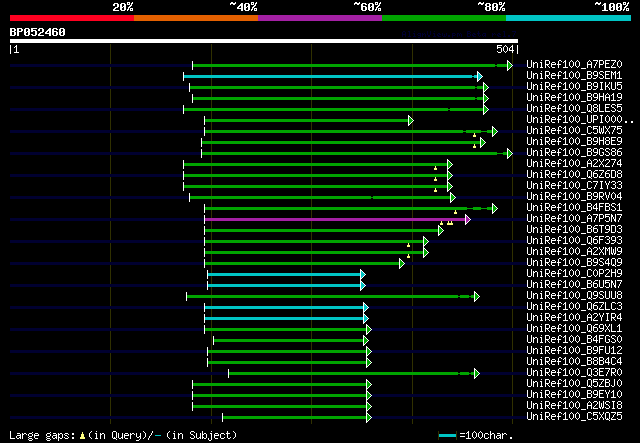Select the UniRef100_C0P2H9 label

(574, 274)
